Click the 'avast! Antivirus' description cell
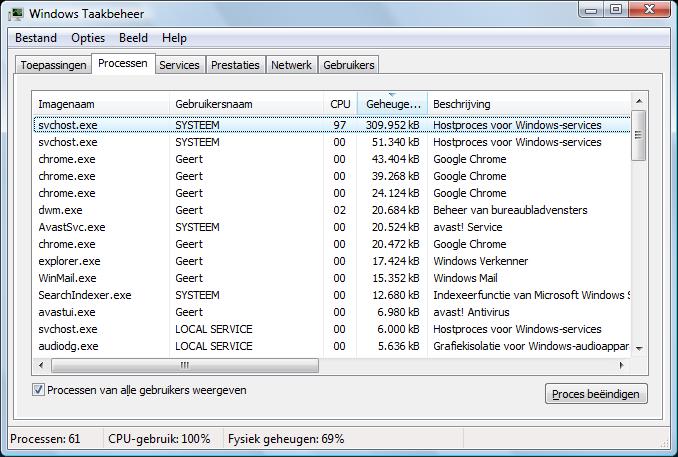 click(x=471, y=312)
